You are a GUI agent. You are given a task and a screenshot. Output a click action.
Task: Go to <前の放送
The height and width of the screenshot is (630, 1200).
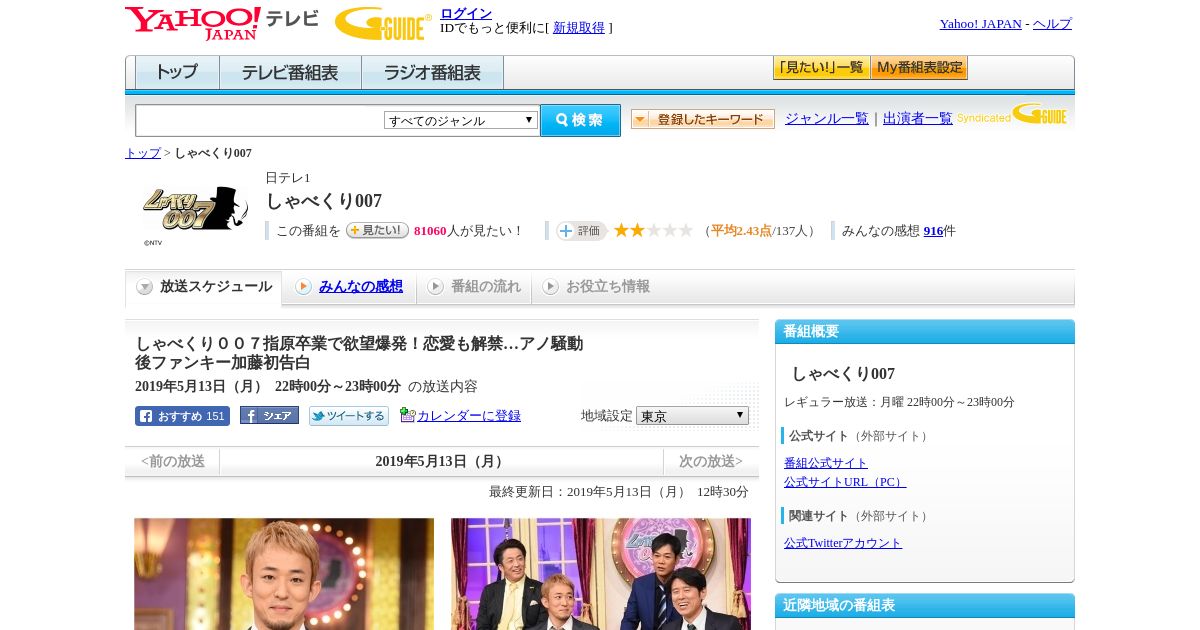pyautogui.click(x=173, y=462)
